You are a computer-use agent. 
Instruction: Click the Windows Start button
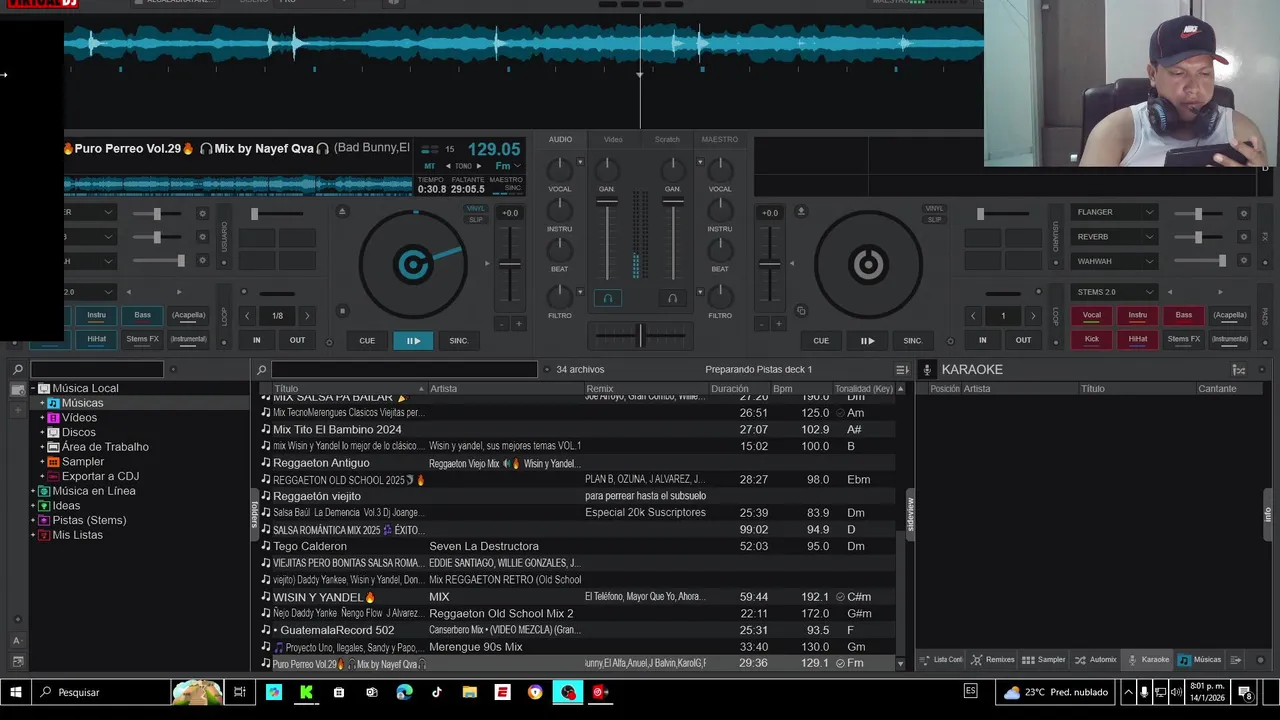(16, 692)
